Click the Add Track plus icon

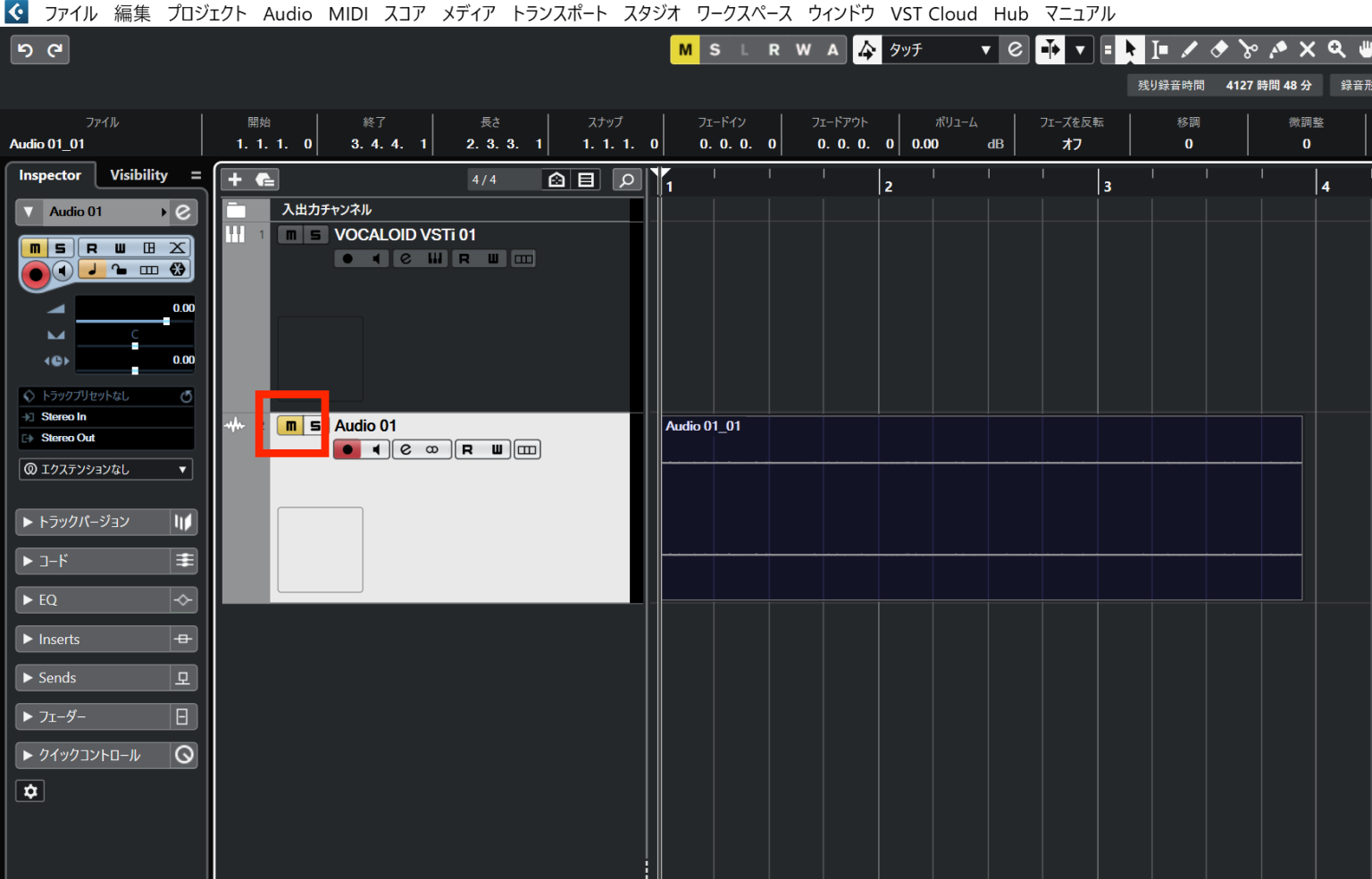pyautogui.click(x=235, y=179)
